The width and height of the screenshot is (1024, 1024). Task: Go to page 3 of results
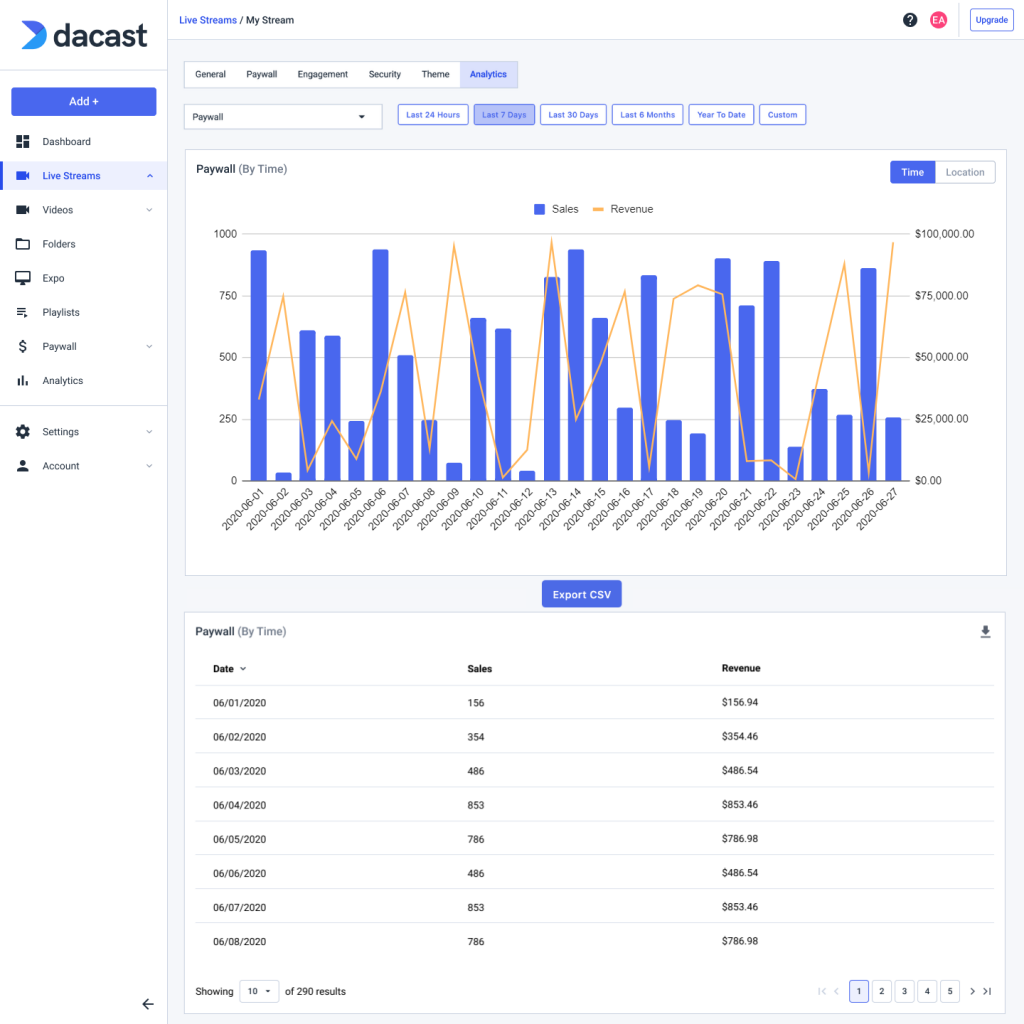(x=904, y=991)
